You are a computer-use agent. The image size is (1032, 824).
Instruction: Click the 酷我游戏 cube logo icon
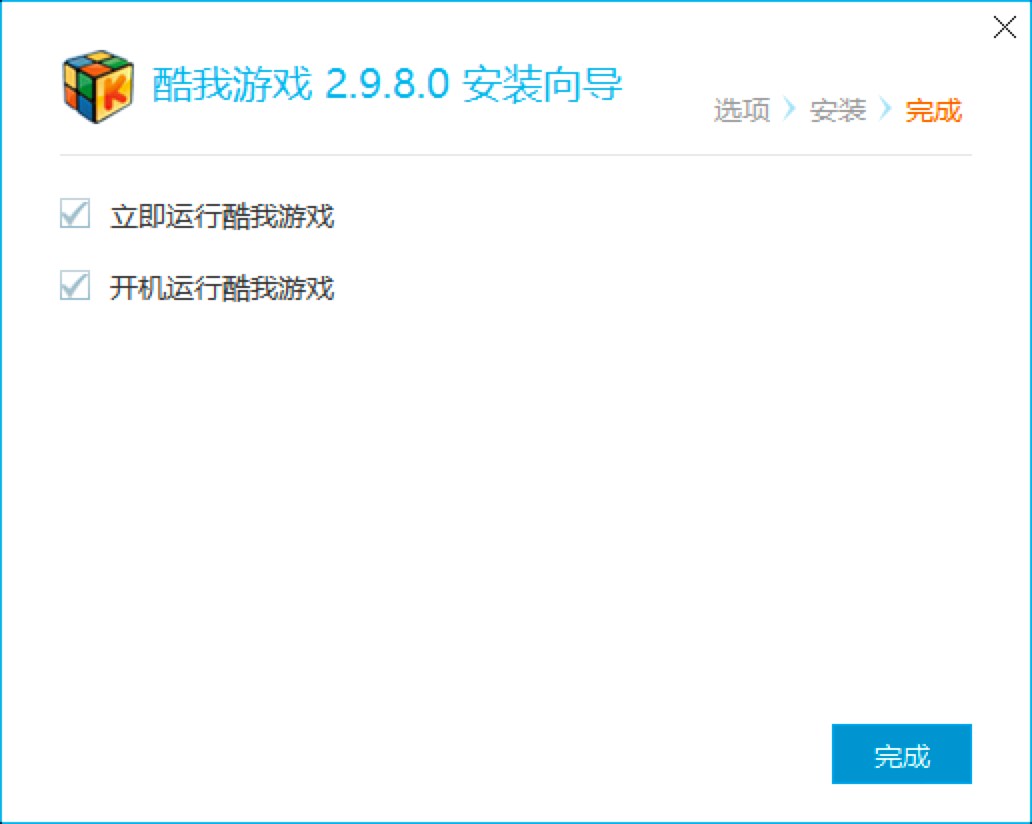click(98, 86)
